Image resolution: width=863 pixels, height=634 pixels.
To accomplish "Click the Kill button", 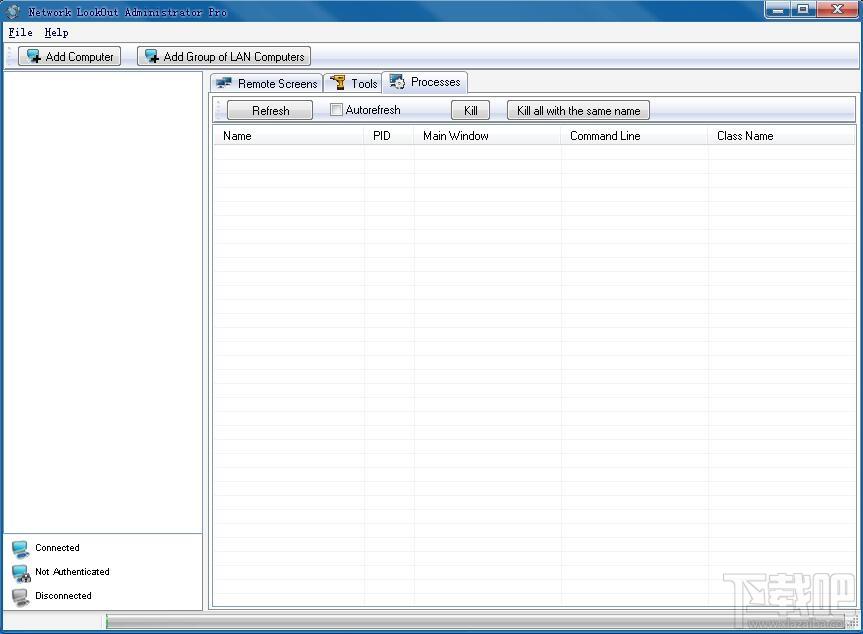I will pos(470,110).
